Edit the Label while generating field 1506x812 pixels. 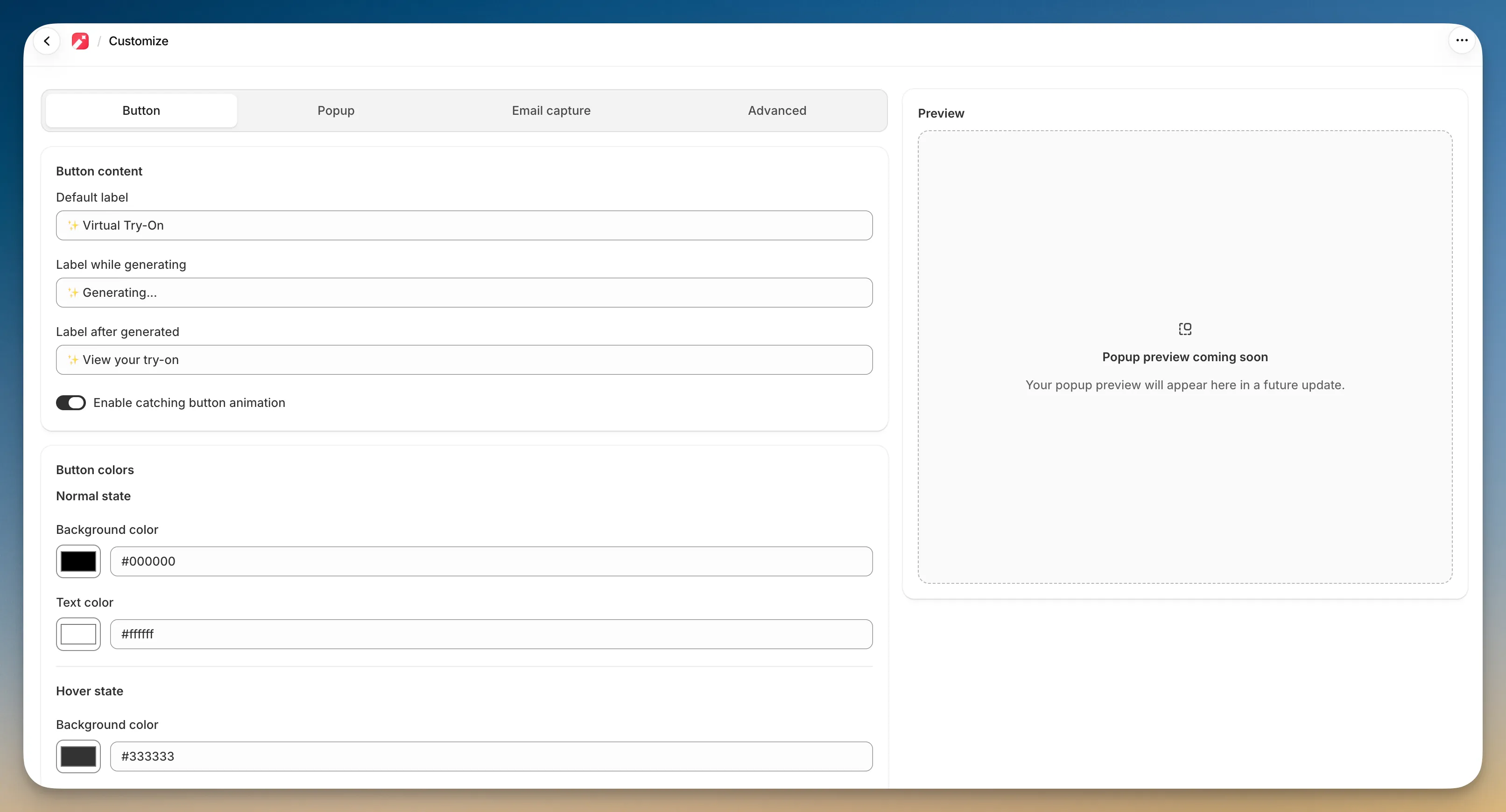(x=464, y=293)
